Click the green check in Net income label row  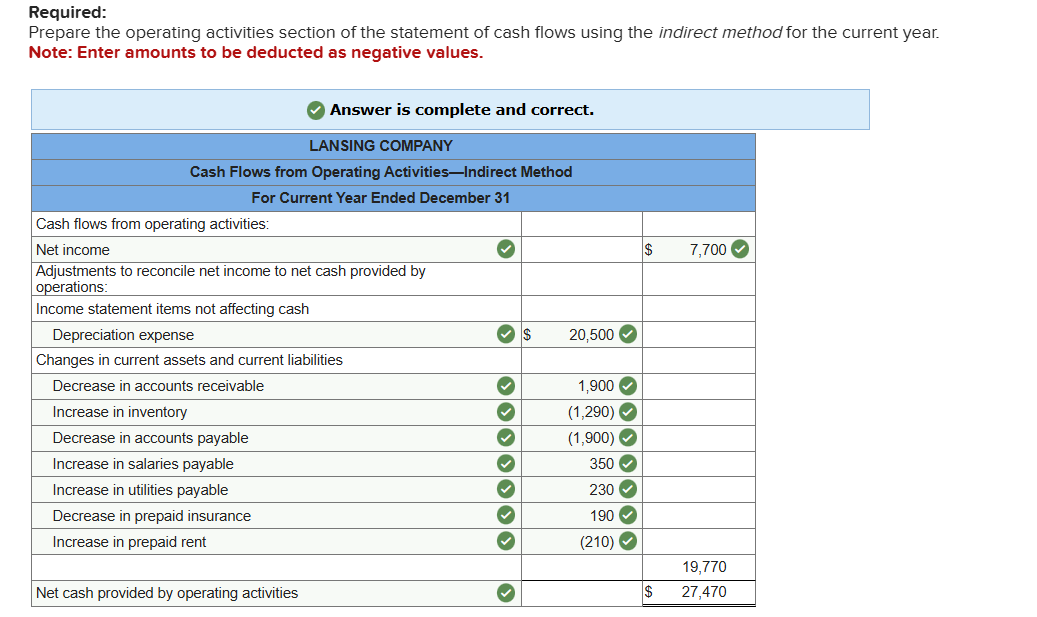pyautogui.click(x=506, y=249)
